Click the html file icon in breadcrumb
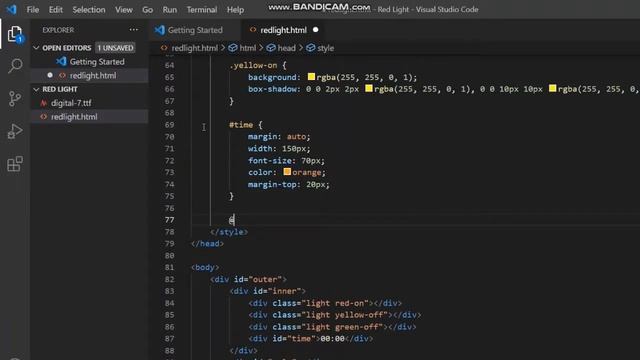The width and height of the screenshot is (640, 360). pyautogui.click(x=164, y=48)
